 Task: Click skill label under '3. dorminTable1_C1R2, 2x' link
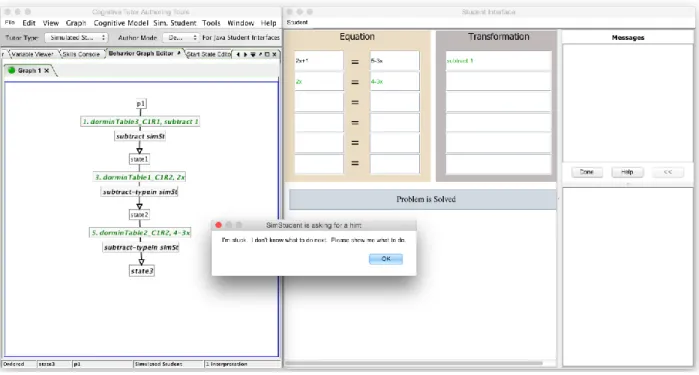tap(140, 192)
